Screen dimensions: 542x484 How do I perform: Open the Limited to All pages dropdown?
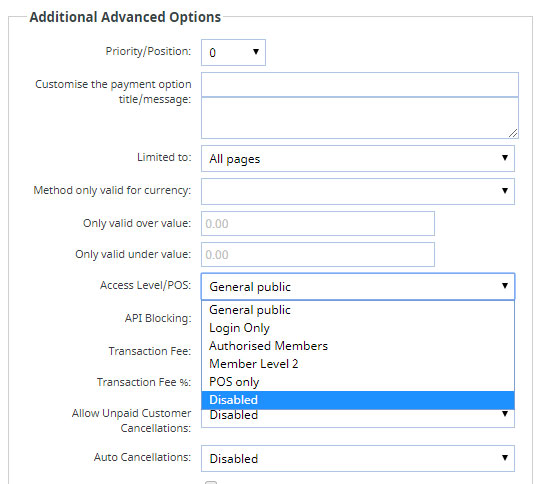(358, 159)
